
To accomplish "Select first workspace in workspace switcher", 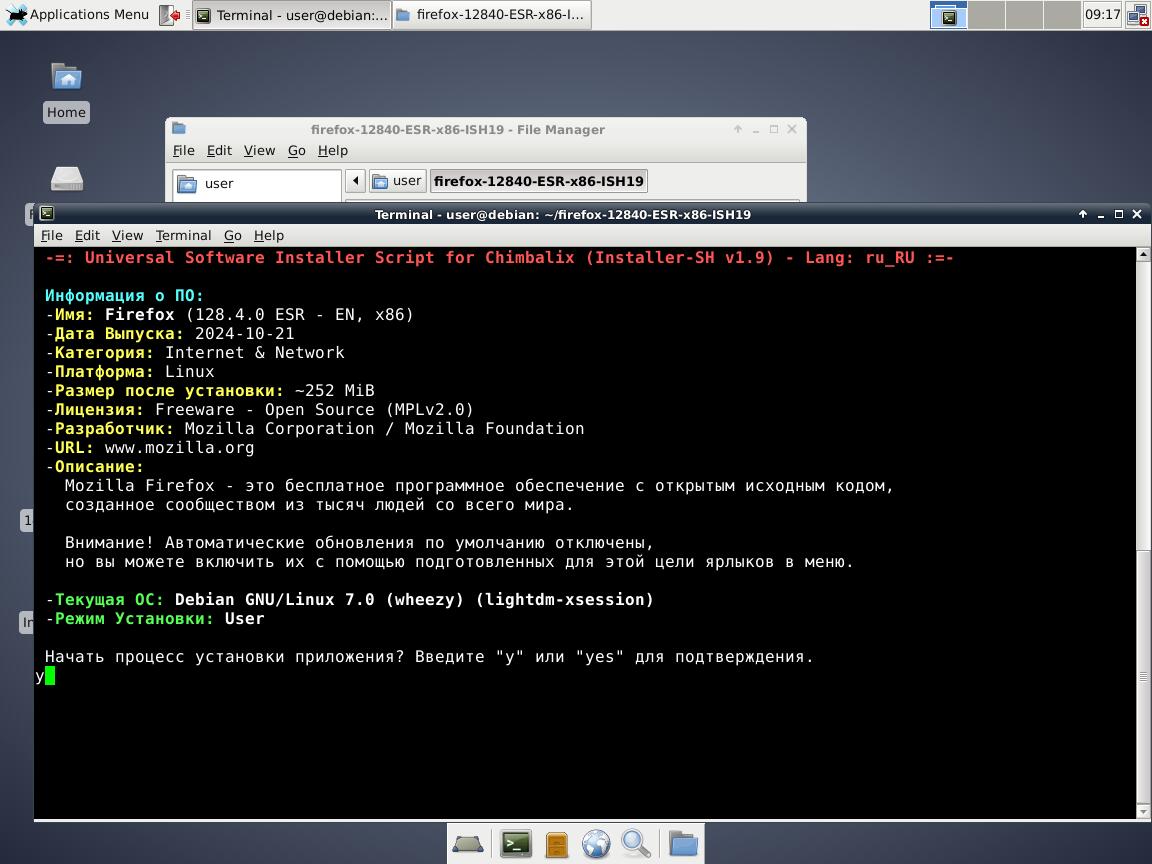I will 948,15.
